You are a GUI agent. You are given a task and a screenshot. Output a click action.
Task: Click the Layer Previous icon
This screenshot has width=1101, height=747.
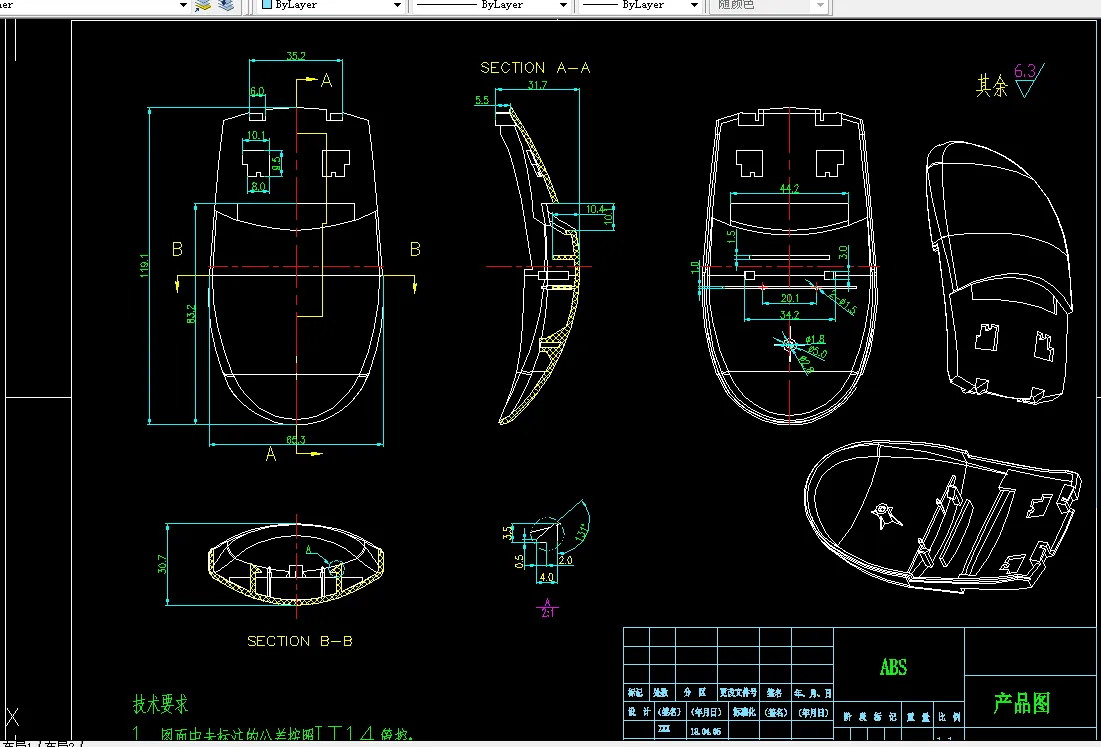[226, 5]
